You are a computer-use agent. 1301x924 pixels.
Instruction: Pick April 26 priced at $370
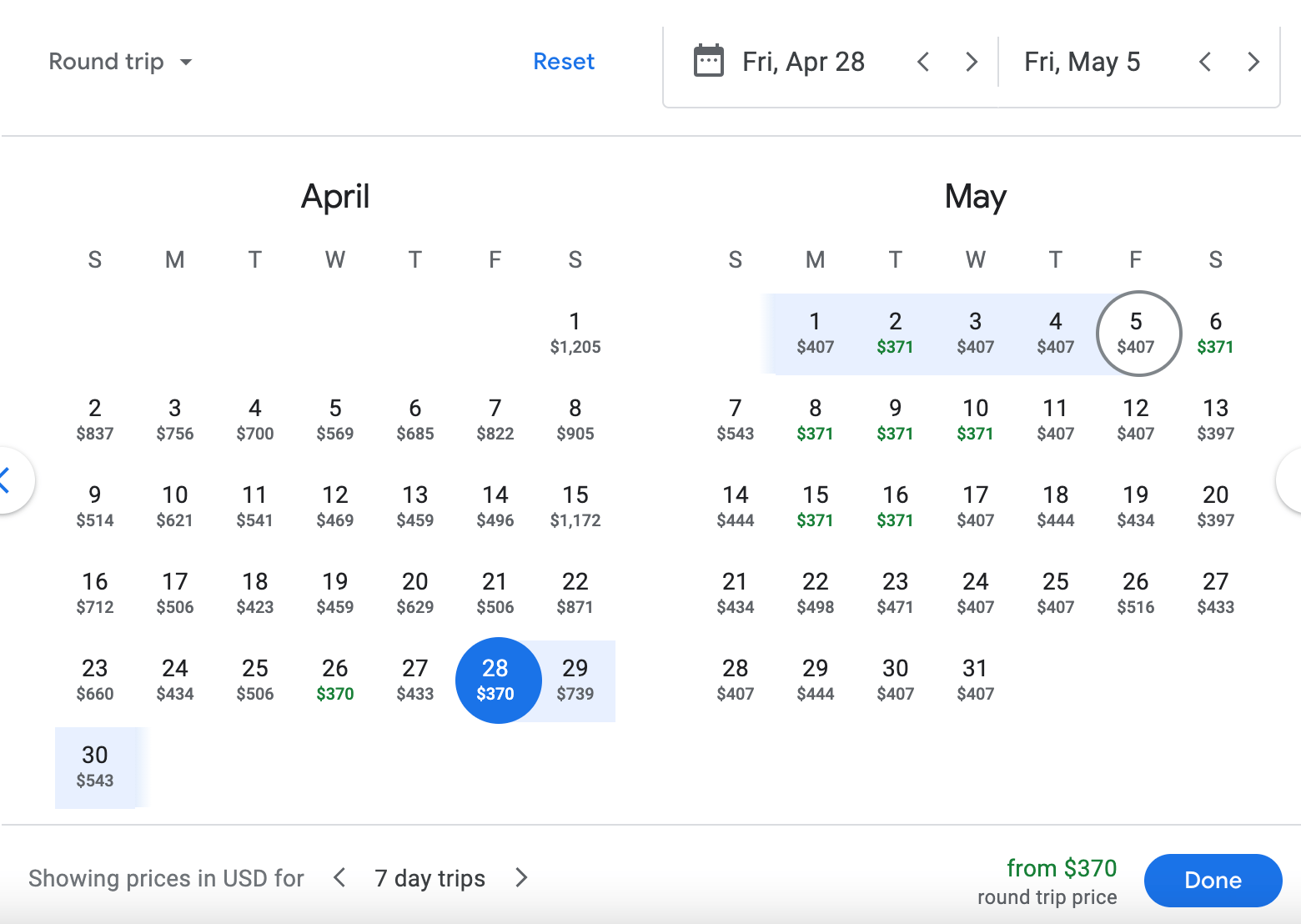coord(335,680)
